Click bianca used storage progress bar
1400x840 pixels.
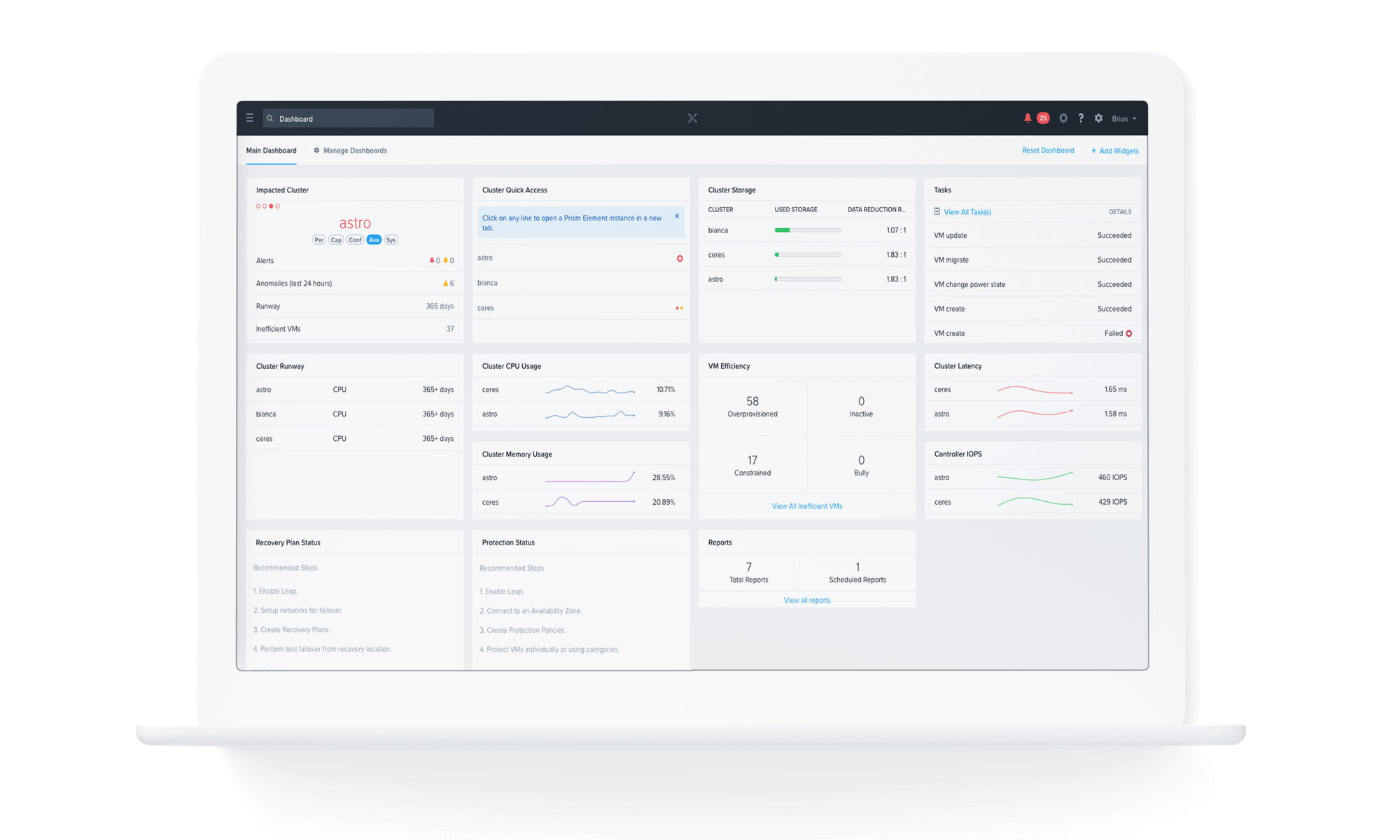(808, 230)
